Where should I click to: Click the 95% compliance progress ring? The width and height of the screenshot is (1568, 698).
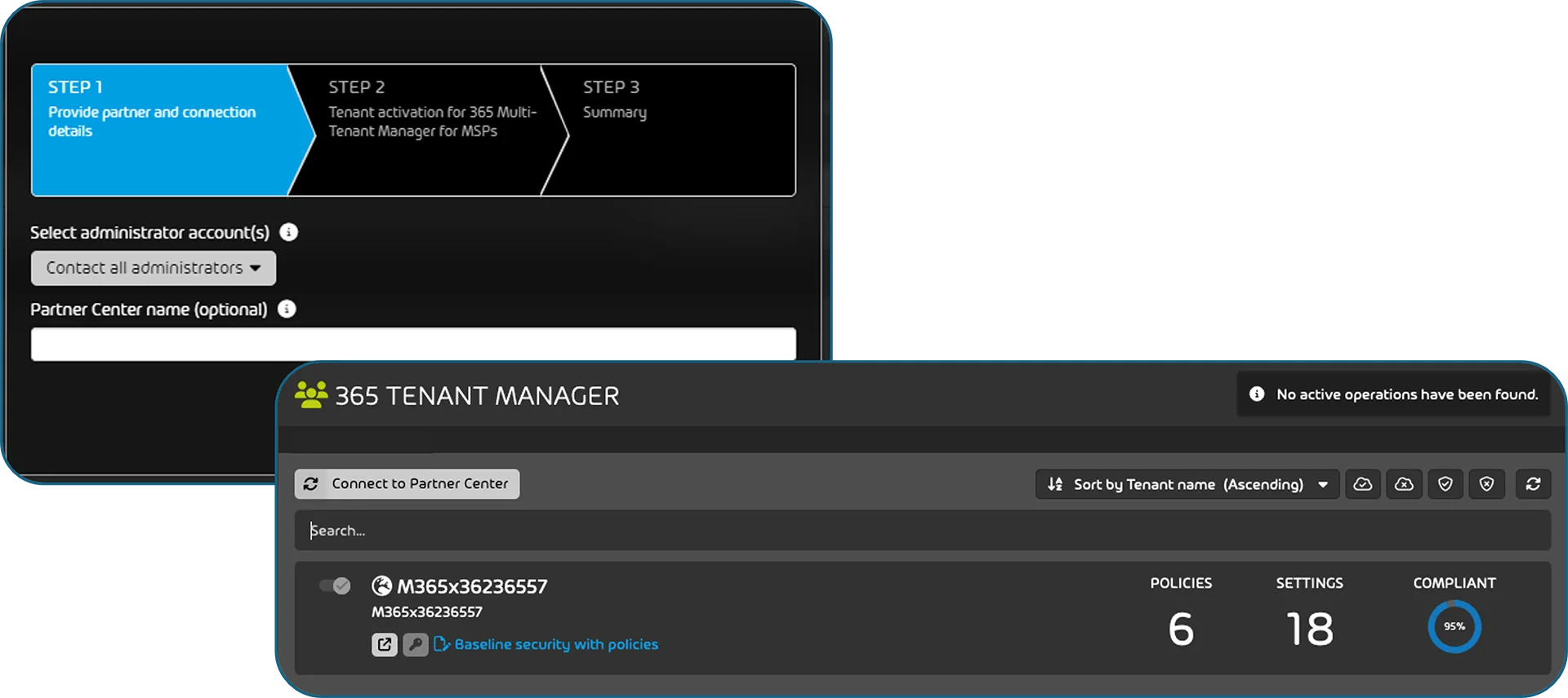[1454, 626]
